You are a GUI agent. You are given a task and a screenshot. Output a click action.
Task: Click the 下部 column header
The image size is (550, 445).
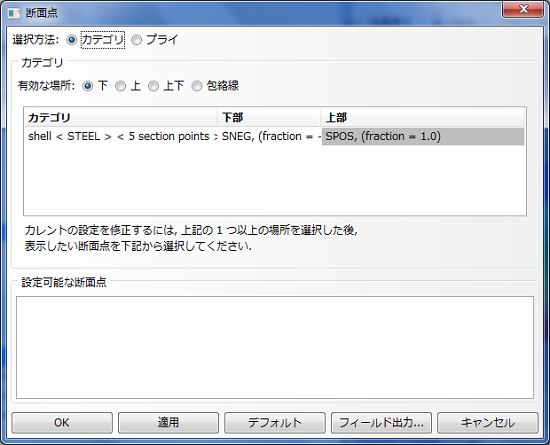(269, 117)
